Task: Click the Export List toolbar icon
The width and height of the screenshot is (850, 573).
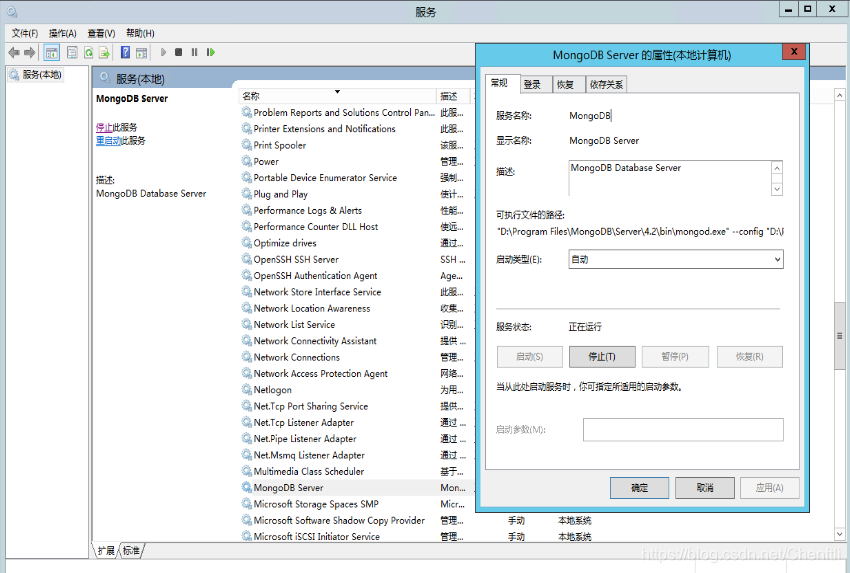Action: point(104,53)
